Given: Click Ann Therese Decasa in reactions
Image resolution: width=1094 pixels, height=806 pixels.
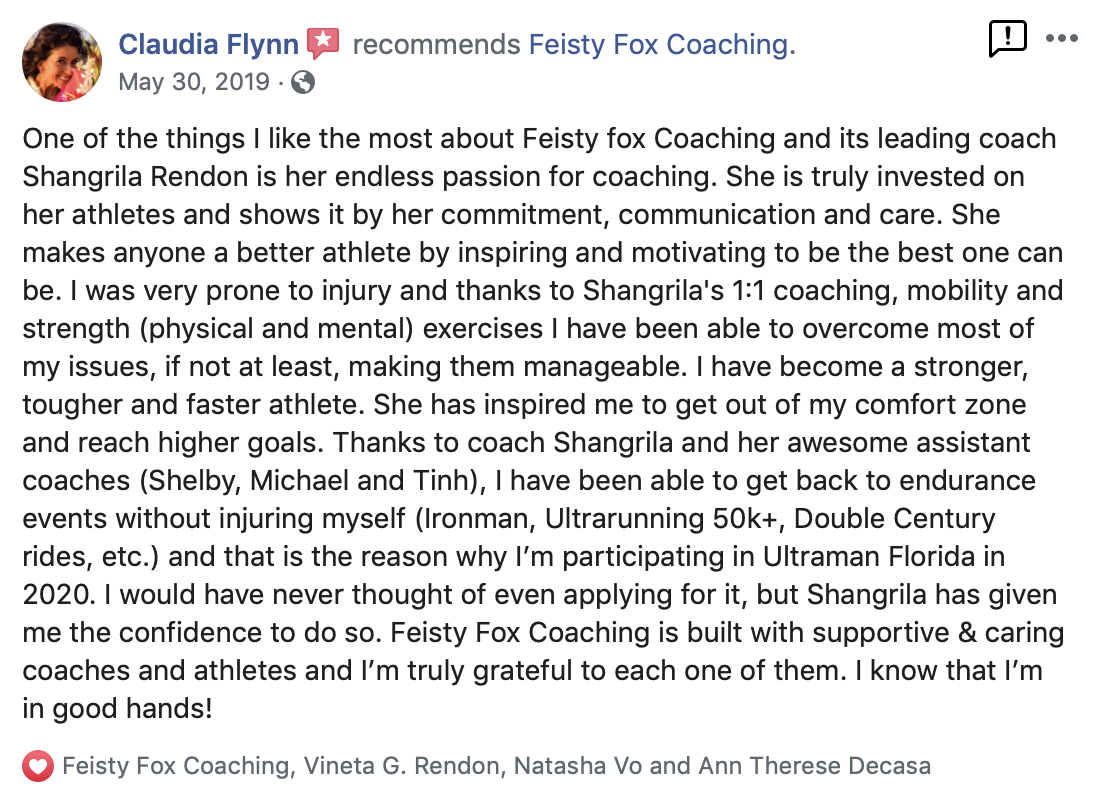Looking at the screenshot, I should point(814,766).
